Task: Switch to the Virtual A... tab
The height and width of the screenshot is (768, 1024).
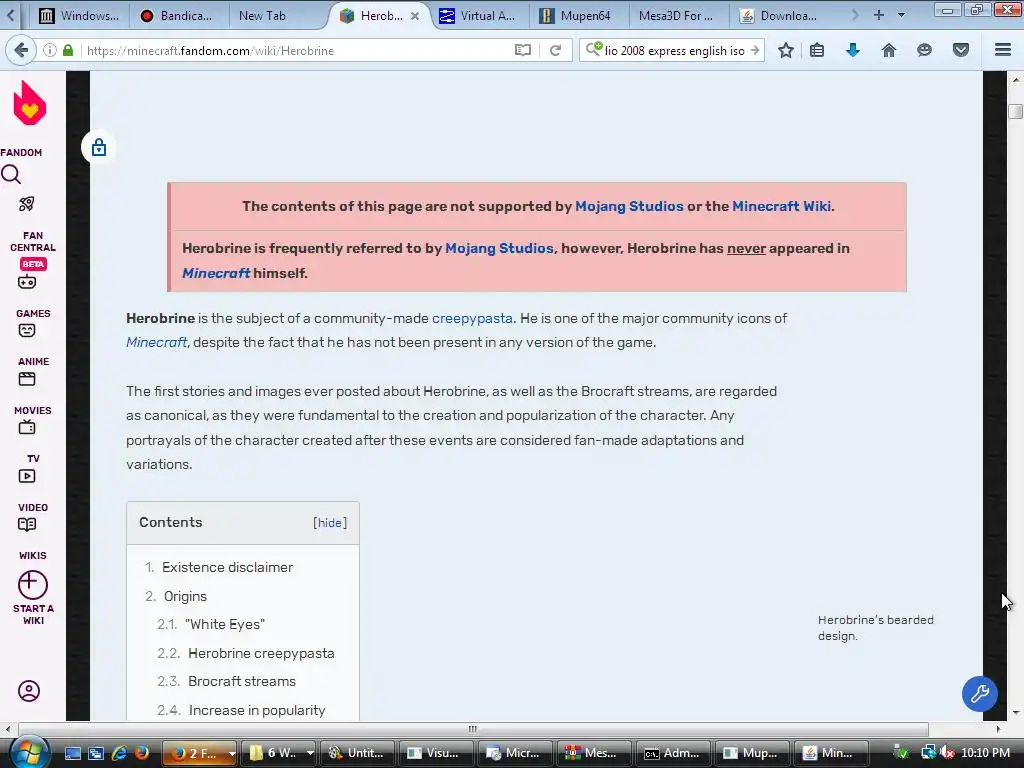Action: click(479, 16)
